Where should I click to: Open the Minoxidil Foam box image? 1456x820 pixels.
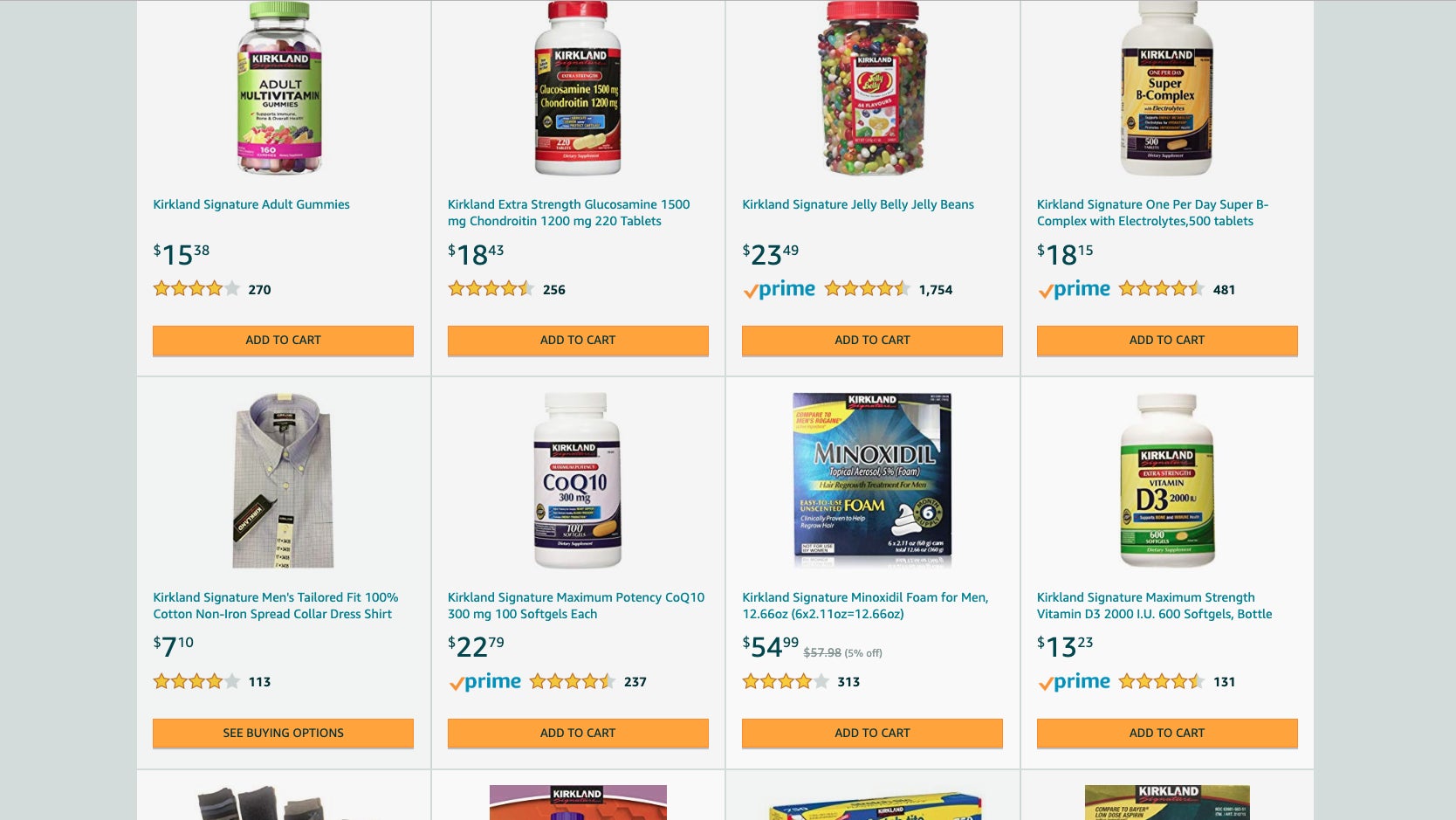point(872,480)
